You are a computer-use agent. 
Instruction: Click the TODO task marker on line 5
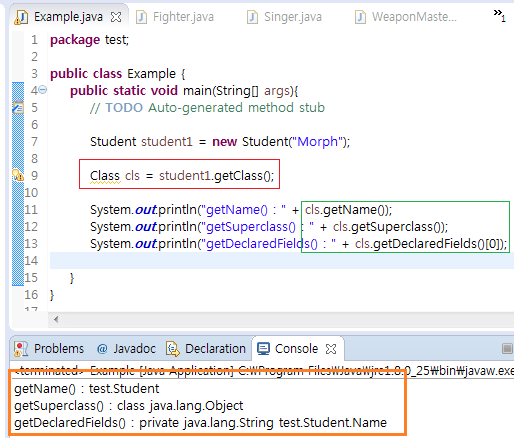coord(18,107)
